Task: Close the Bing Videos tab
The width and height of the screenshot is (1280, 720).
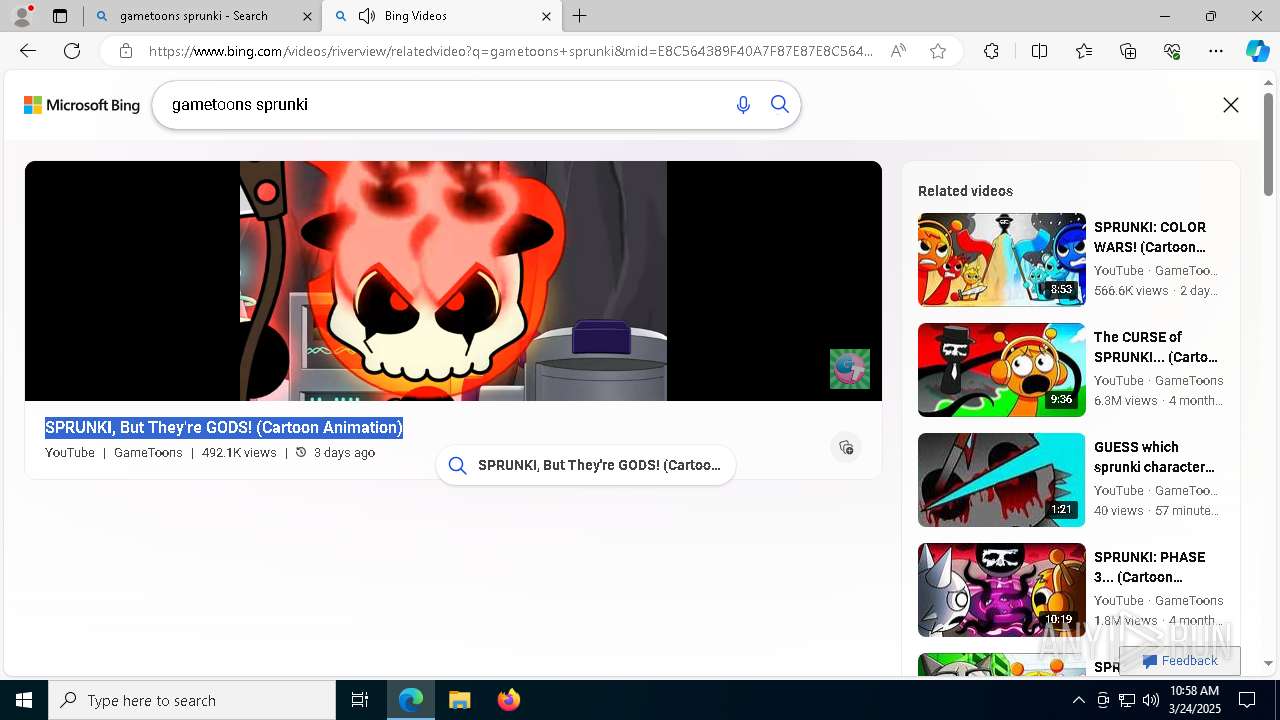Action: click(x=546, y=16)
